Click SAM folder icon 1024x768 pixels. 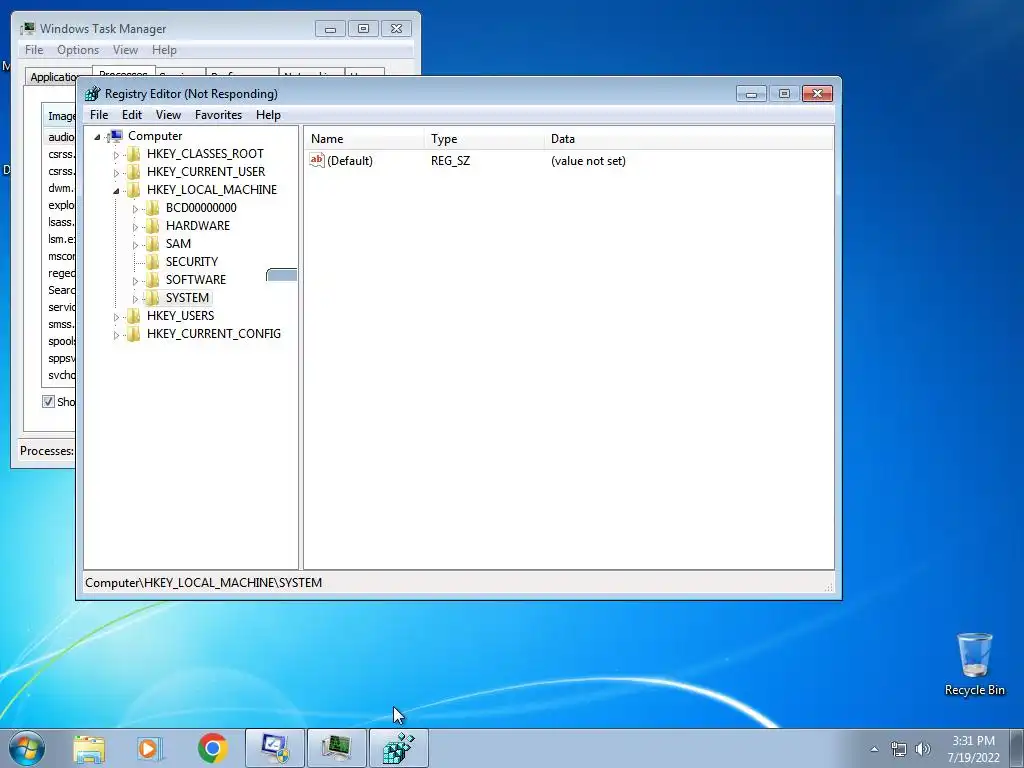[x=152, y=244]
